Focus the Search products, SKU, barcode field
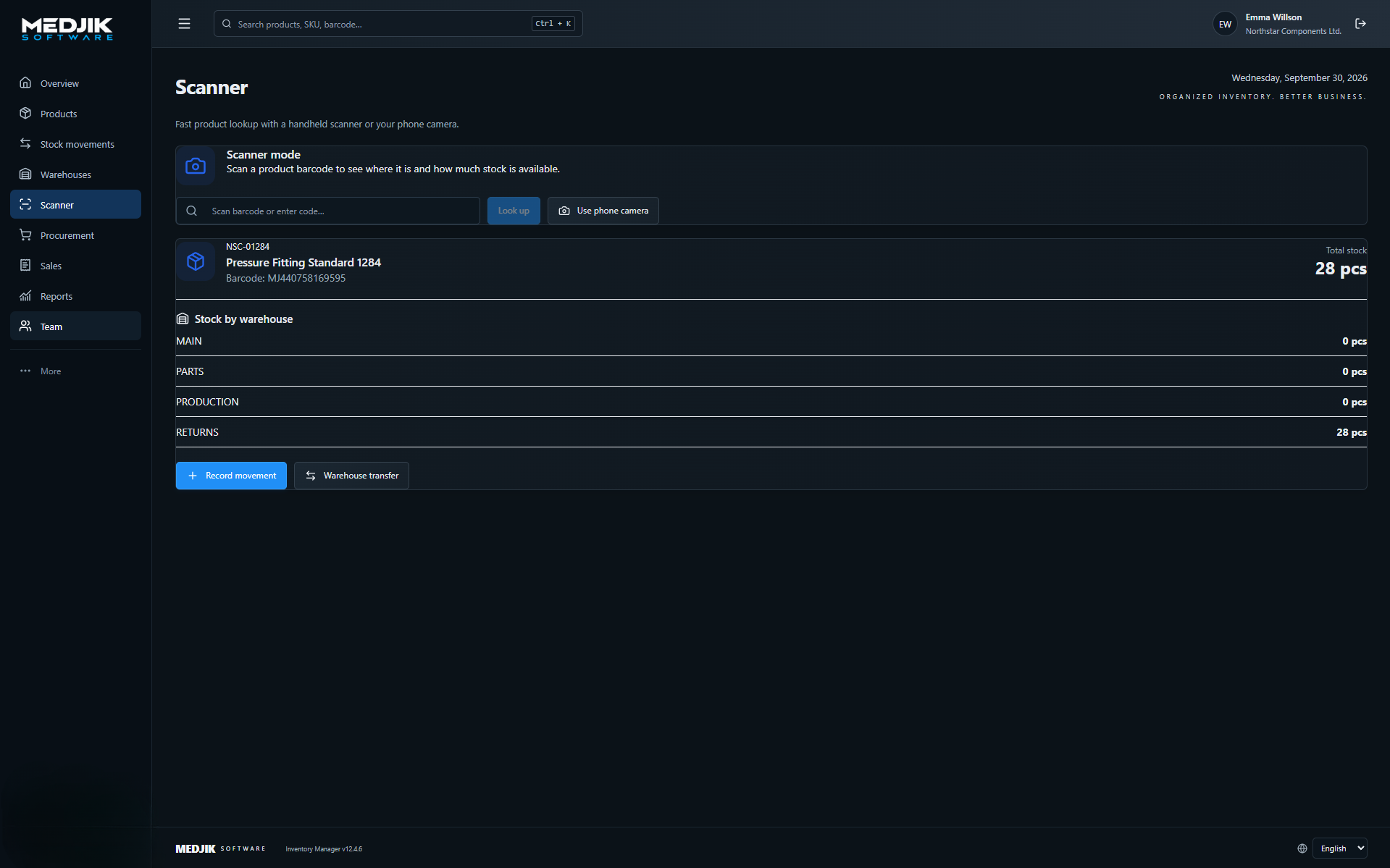The height and width of the screenshot is (868, 1390). [x=398, y=24]
